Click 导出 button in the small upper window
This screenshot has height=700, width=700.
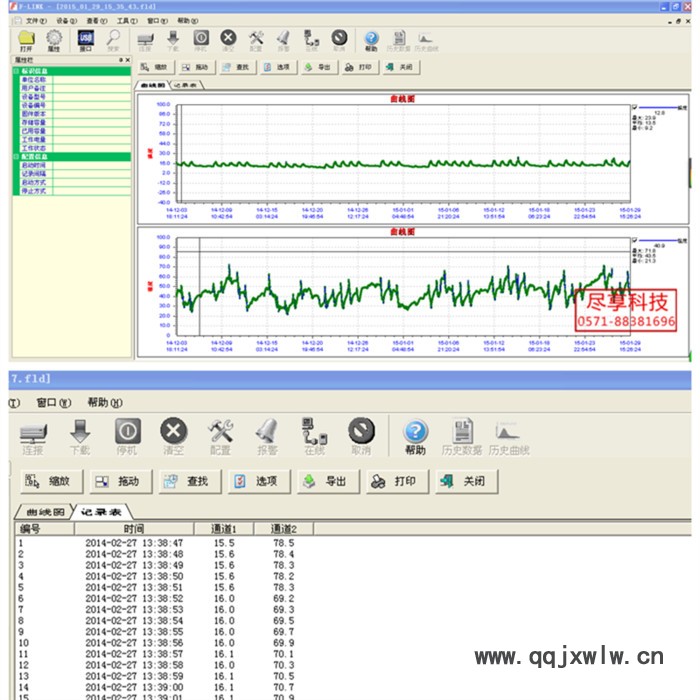319,67
